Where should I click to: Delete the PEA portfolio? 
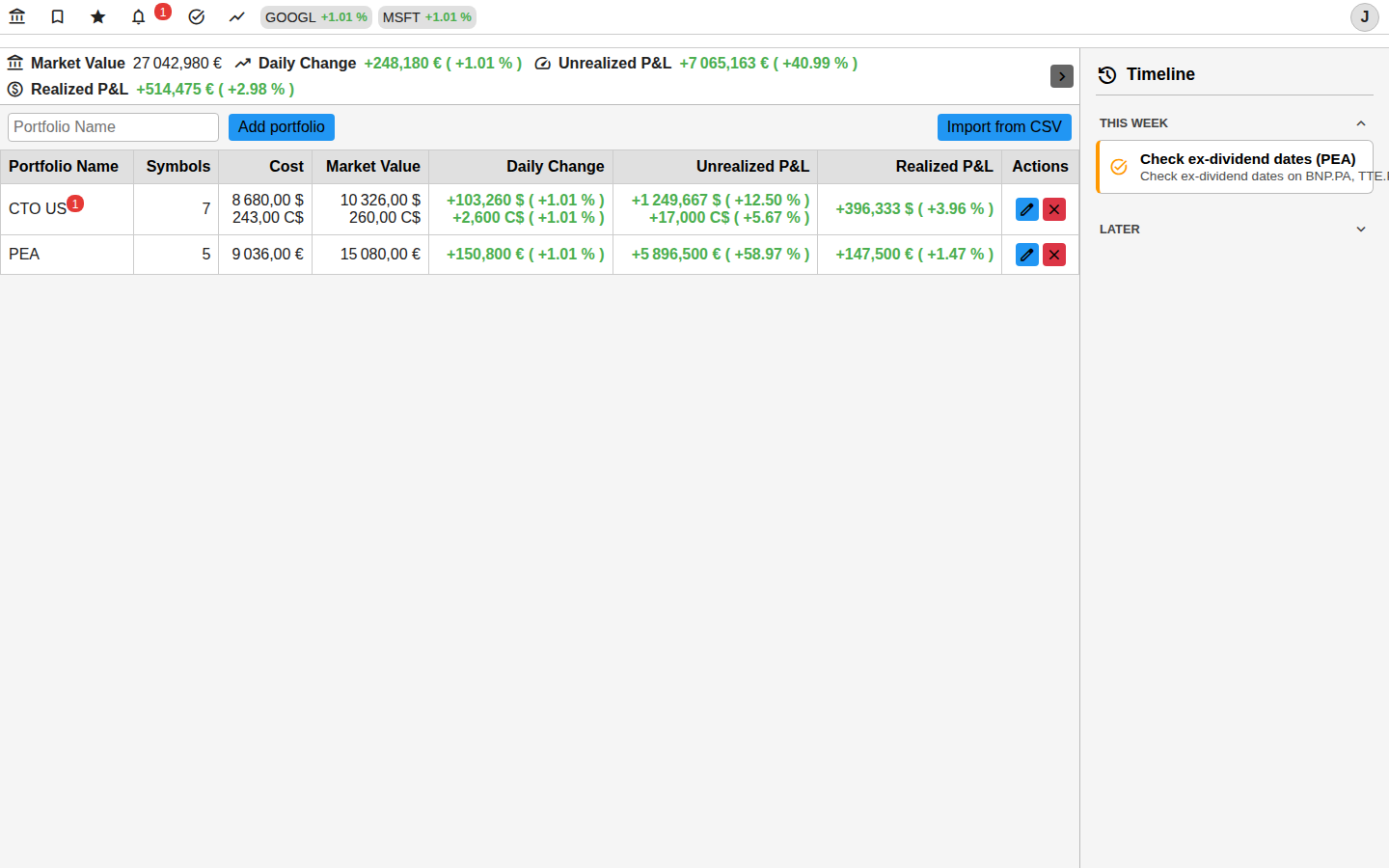[1054, 255]
